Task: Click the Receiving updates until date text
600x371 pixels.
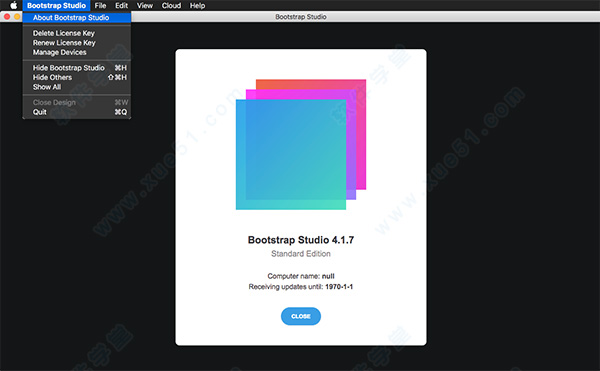Action: [301, 286]
